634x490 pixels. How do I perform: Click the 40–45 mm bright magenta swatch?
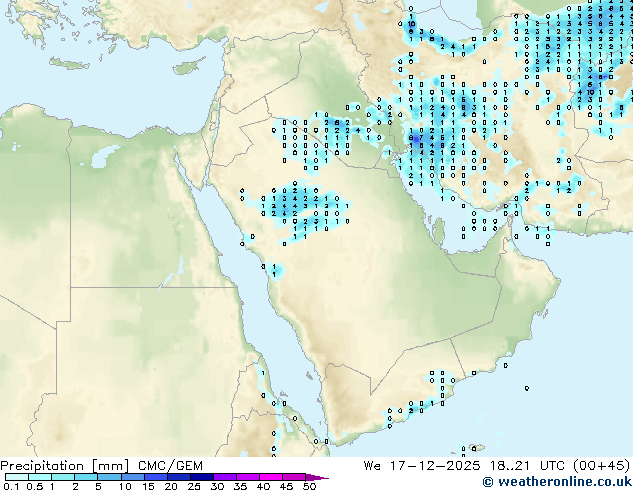271,477
